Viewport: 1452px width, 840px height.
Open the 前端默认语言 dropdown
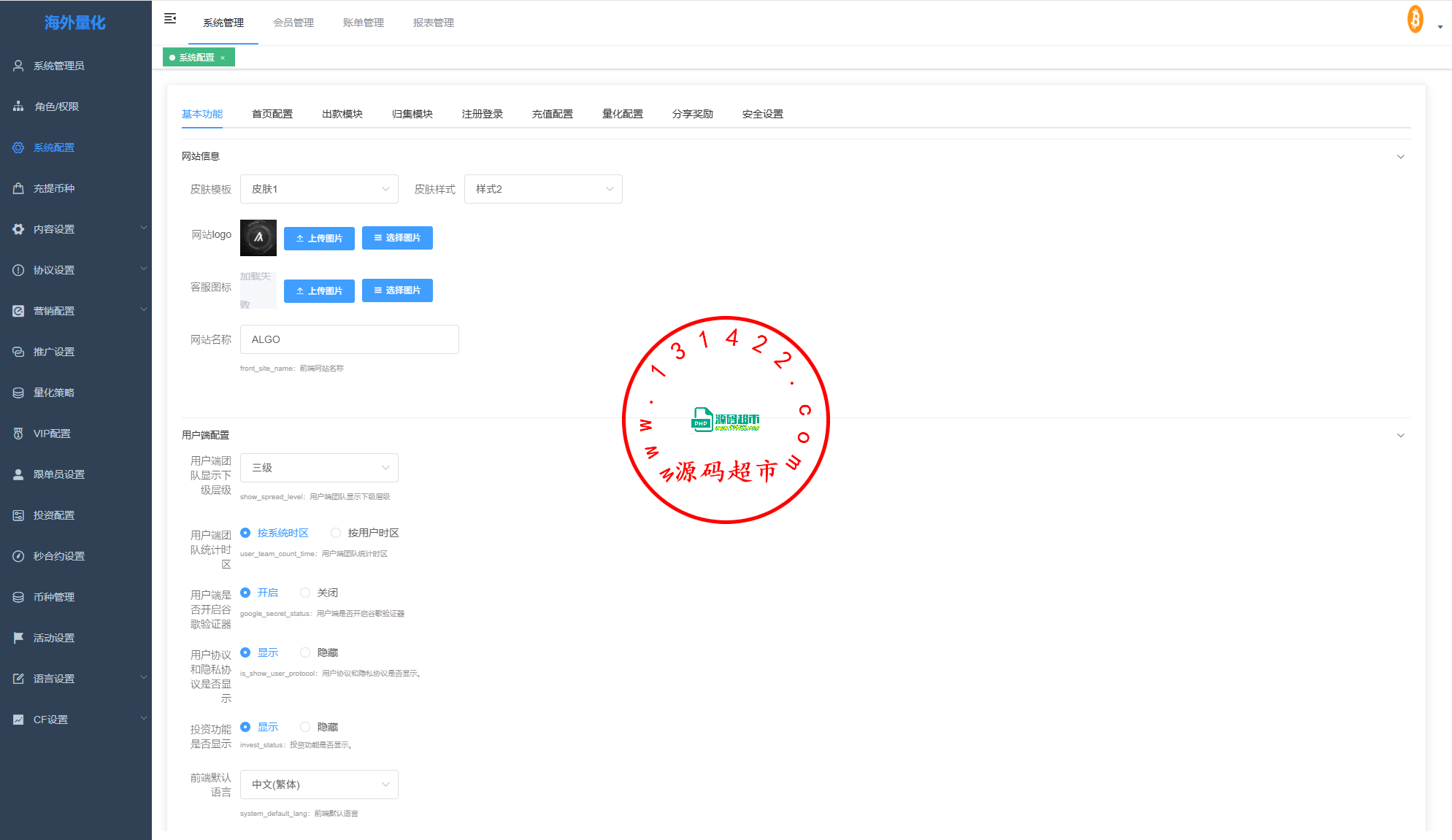tap(319, 785)
